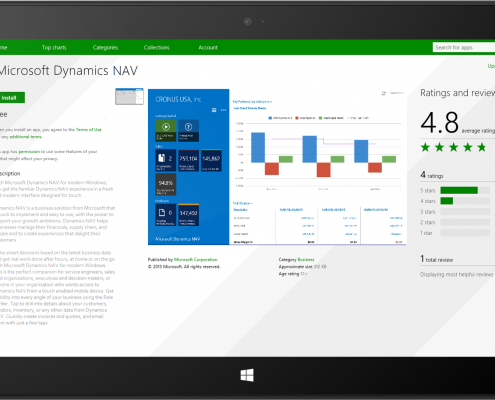Click the 4.8 average rating number
This screenshot has height=400, width=495.
click(x=440, y=123)
